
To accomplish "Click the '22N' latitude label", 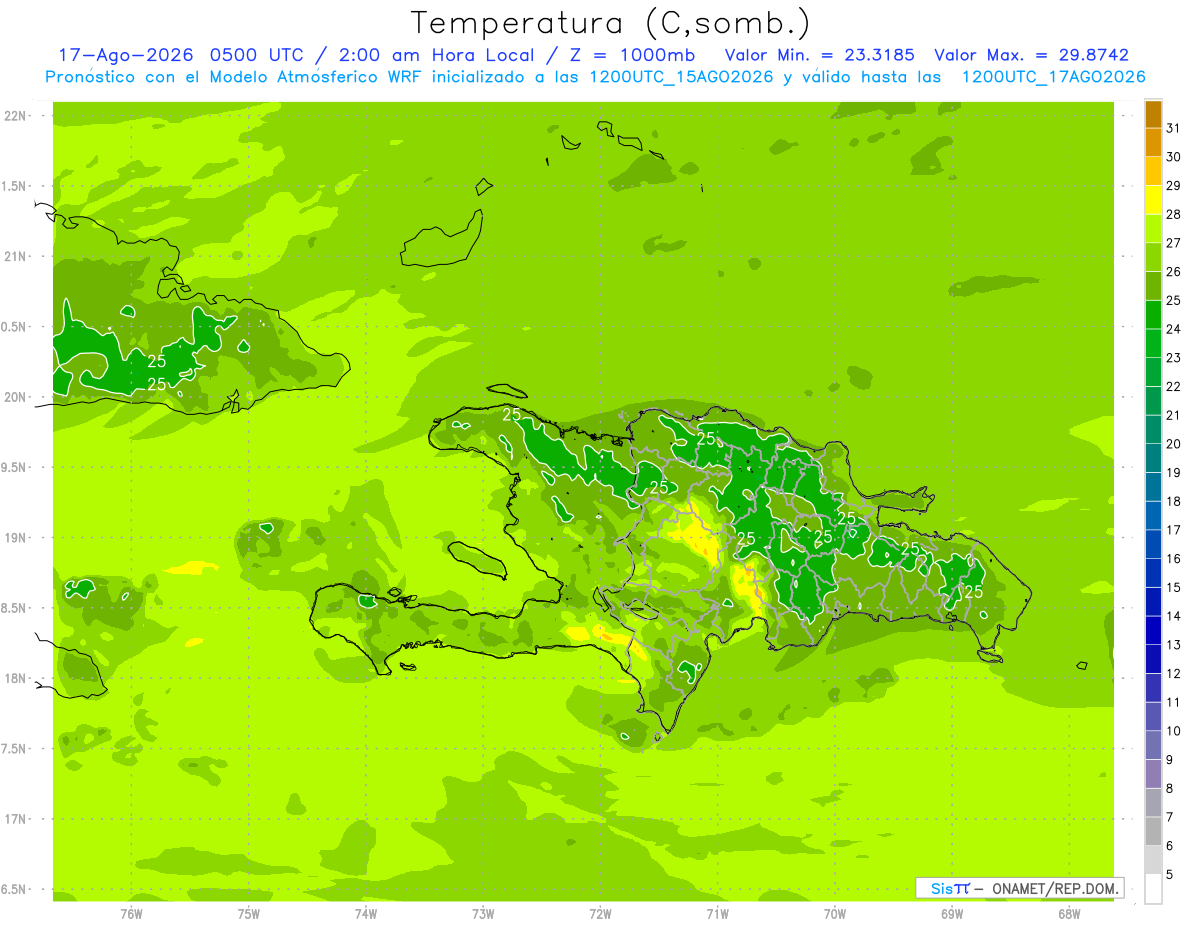I will 16,116.
